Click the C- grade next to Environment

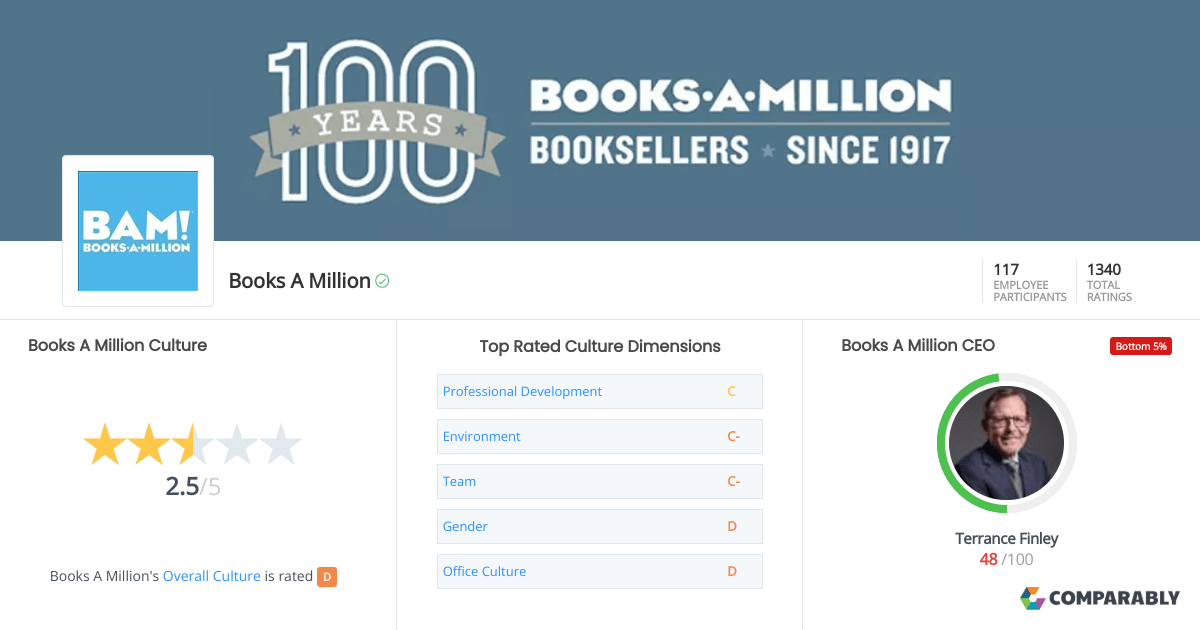coord(733,436)
